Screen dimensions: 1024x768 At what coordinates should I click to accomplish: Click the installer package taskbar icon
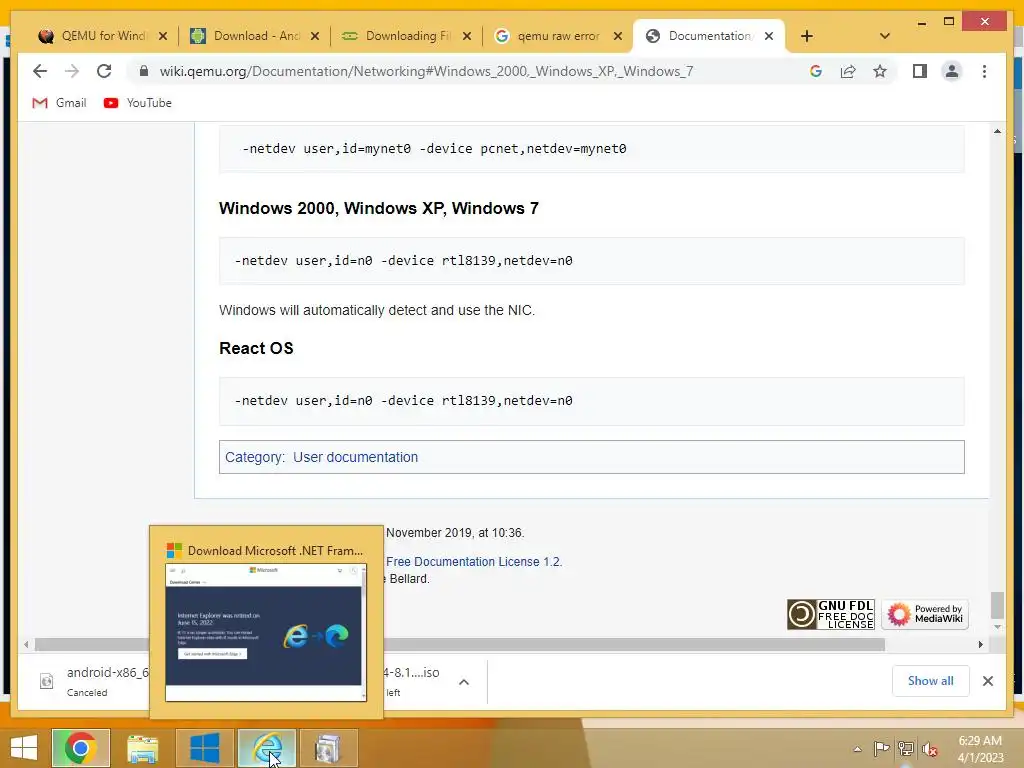pyautogui.click(x=328, y=748)
